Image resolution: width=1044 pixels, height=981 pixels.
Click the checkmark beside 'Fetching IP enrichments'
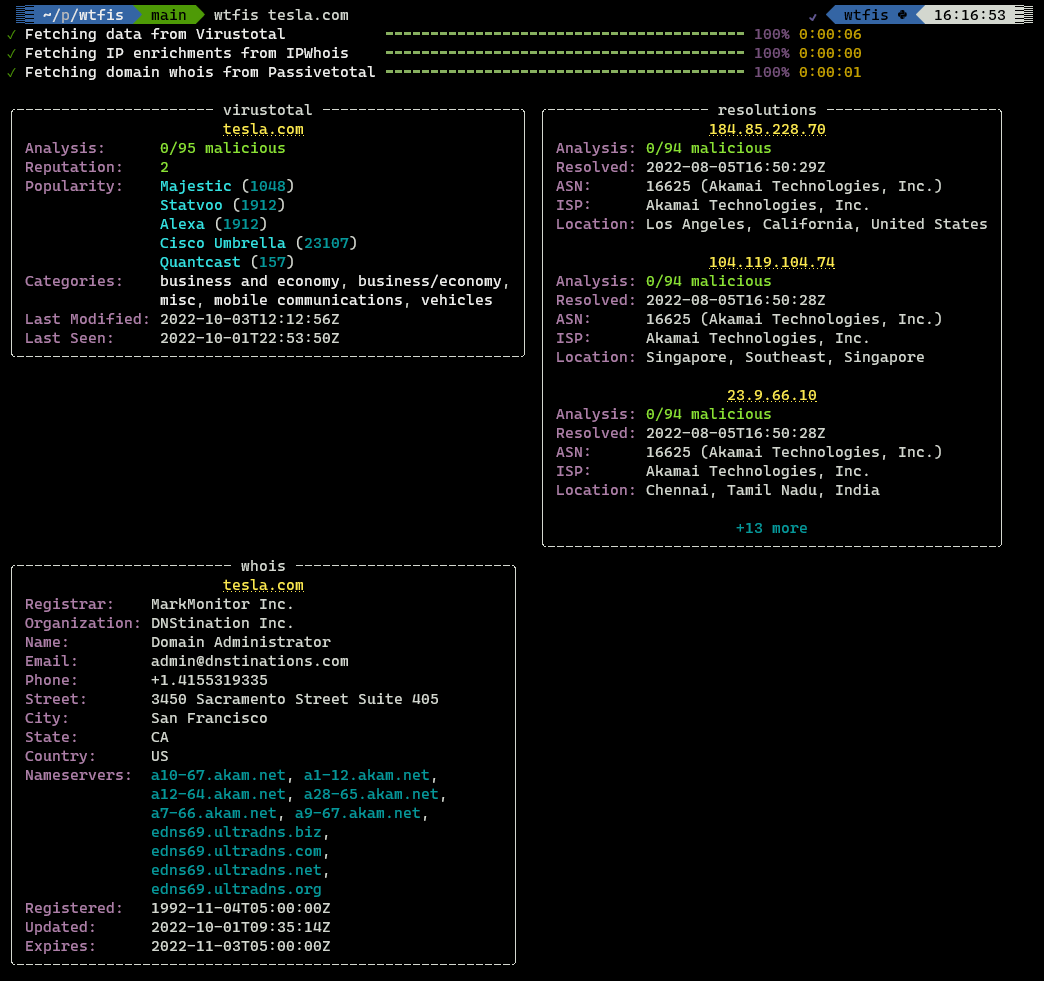[11, 53]
